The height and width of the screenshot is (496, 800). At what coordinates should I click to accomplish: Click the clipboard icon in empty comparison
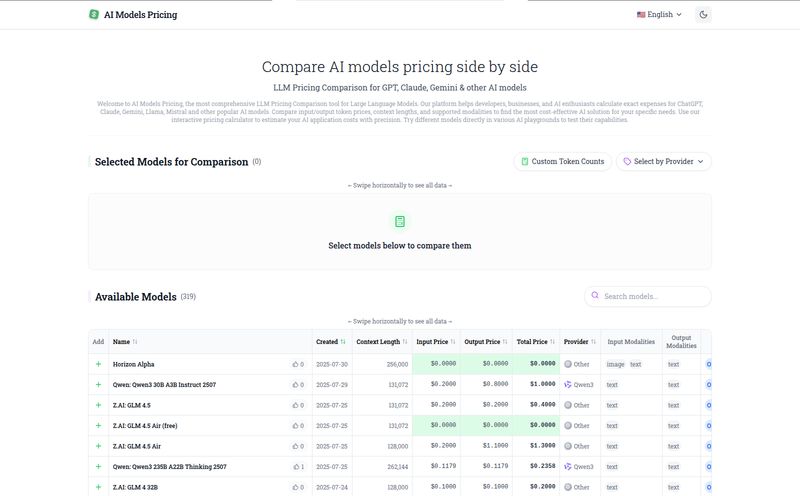point(400,221)
